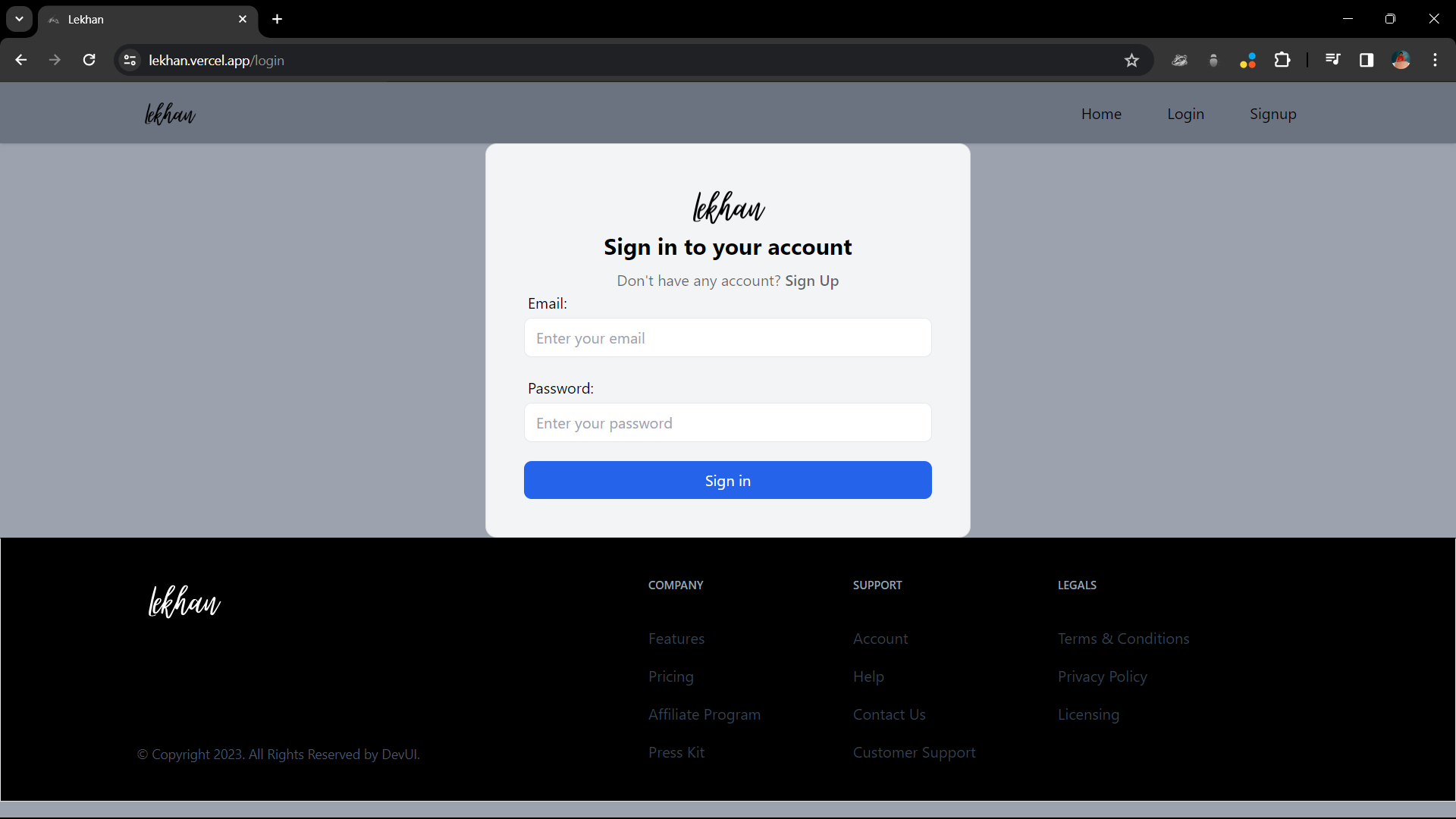Image resolution: width=1456 pixels, height=819 pixels.
Task: Click the Lekhan logo icon in navbar
Action: 169,113
